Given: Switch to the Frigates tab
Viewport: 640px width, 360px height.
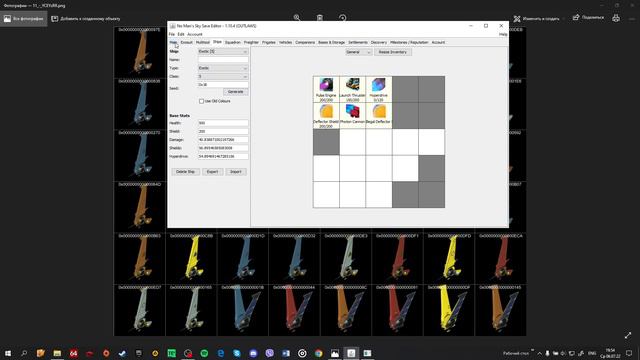Looking at the screenshot, I should click(269, 42).
